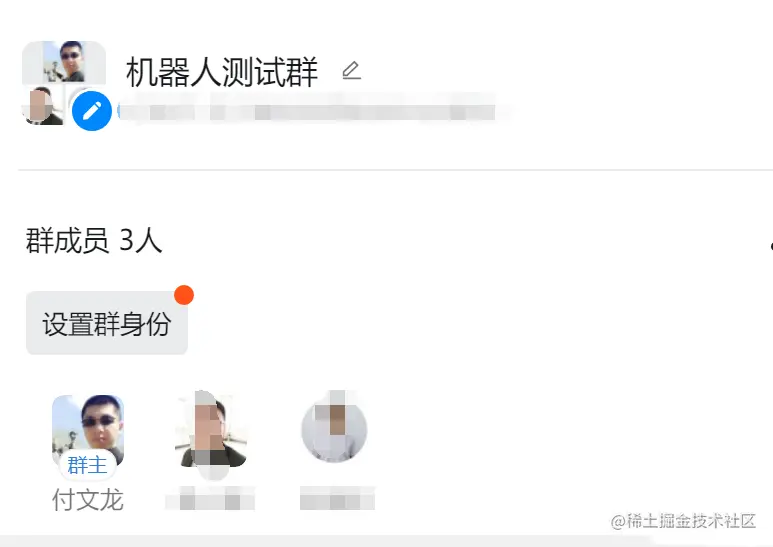Click the blurred name under the circular avatar
Screen dimensions: 773x547
[x=337, y=498]
